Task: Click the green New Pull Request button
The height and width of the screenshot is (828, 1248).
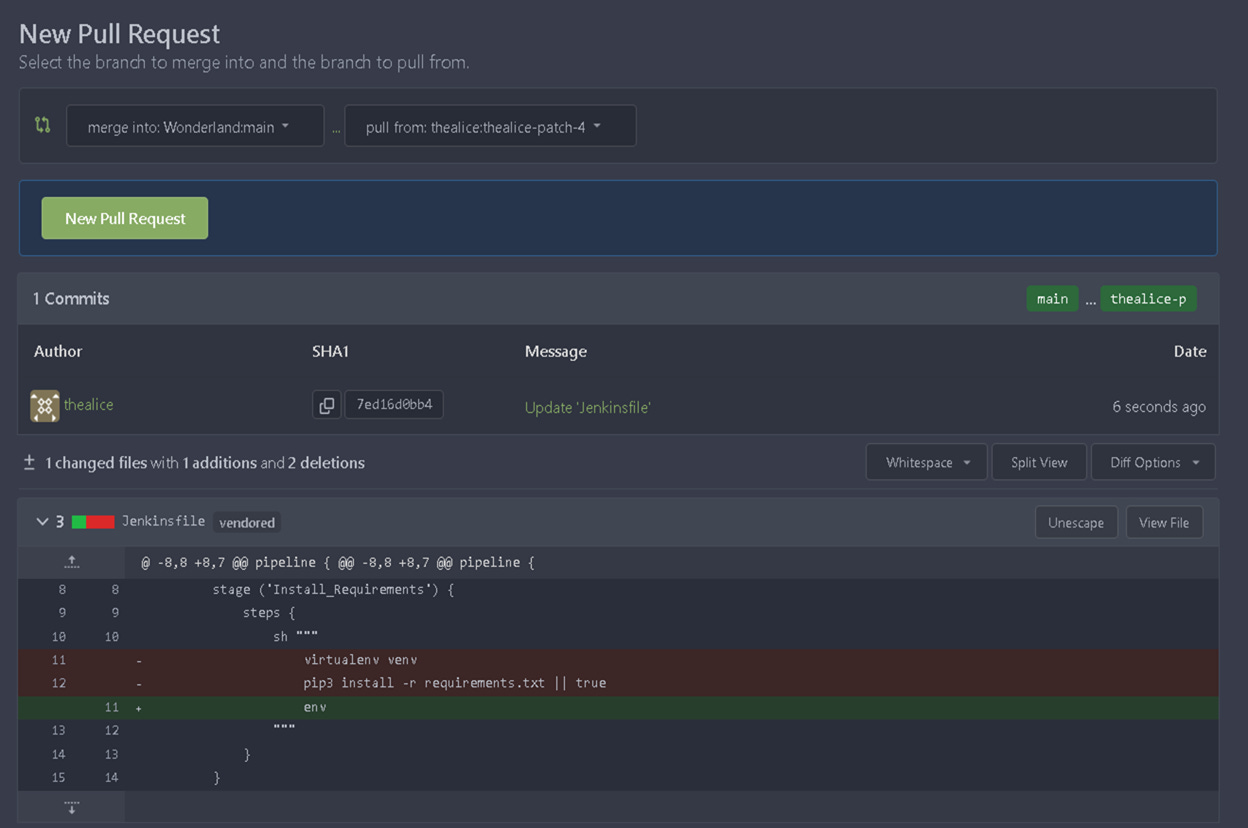Action: (125, 218)
